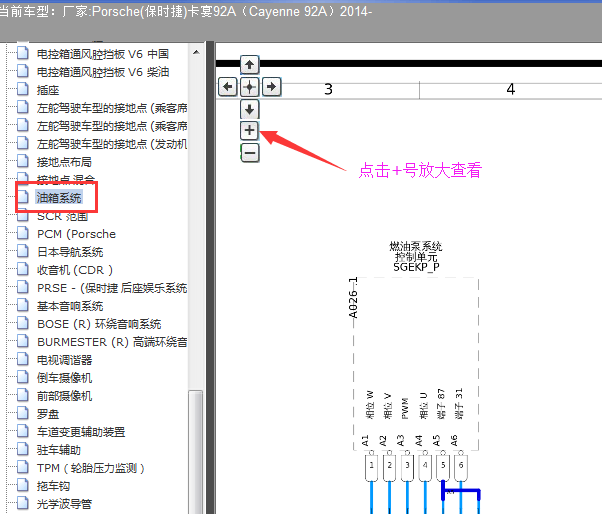Click document icon beside 收音机 (CDR )
This screenshot has width=602, height=514.
coord(23,269)
